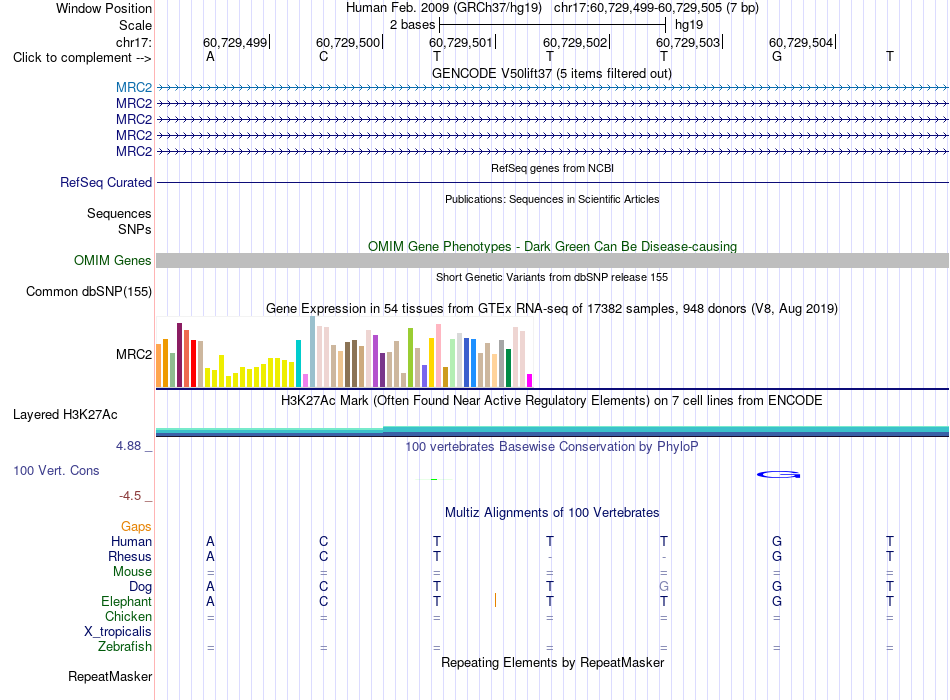950x700 pixels.
Task: Click 'Multiz Alignments of 100 Vertebrates' title
Action: (x=552, y=513)
